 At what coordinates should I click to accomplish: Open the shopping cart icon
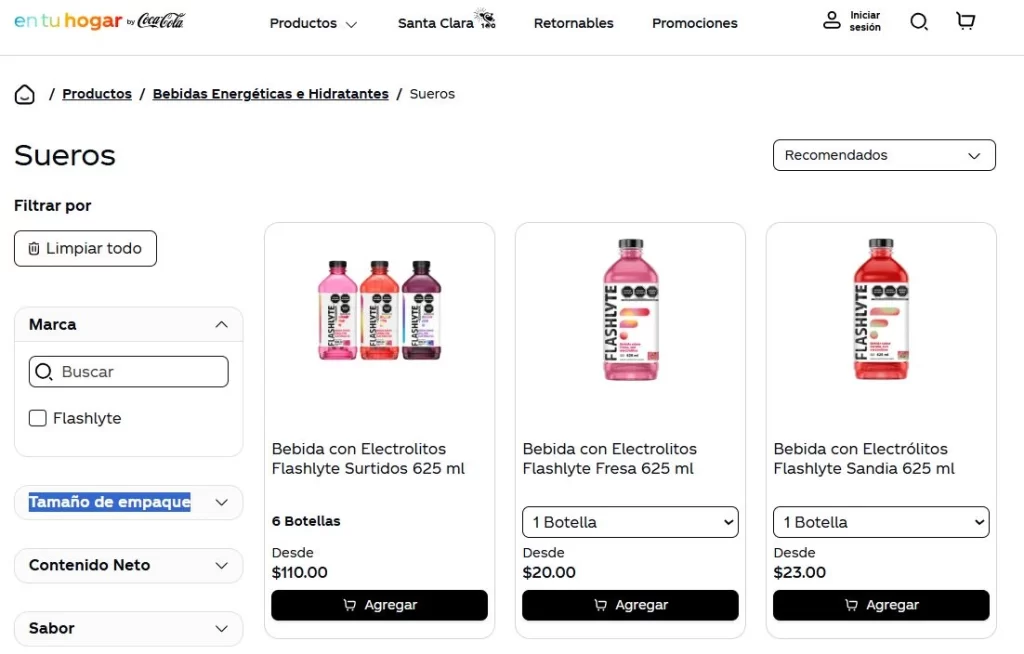965,21
